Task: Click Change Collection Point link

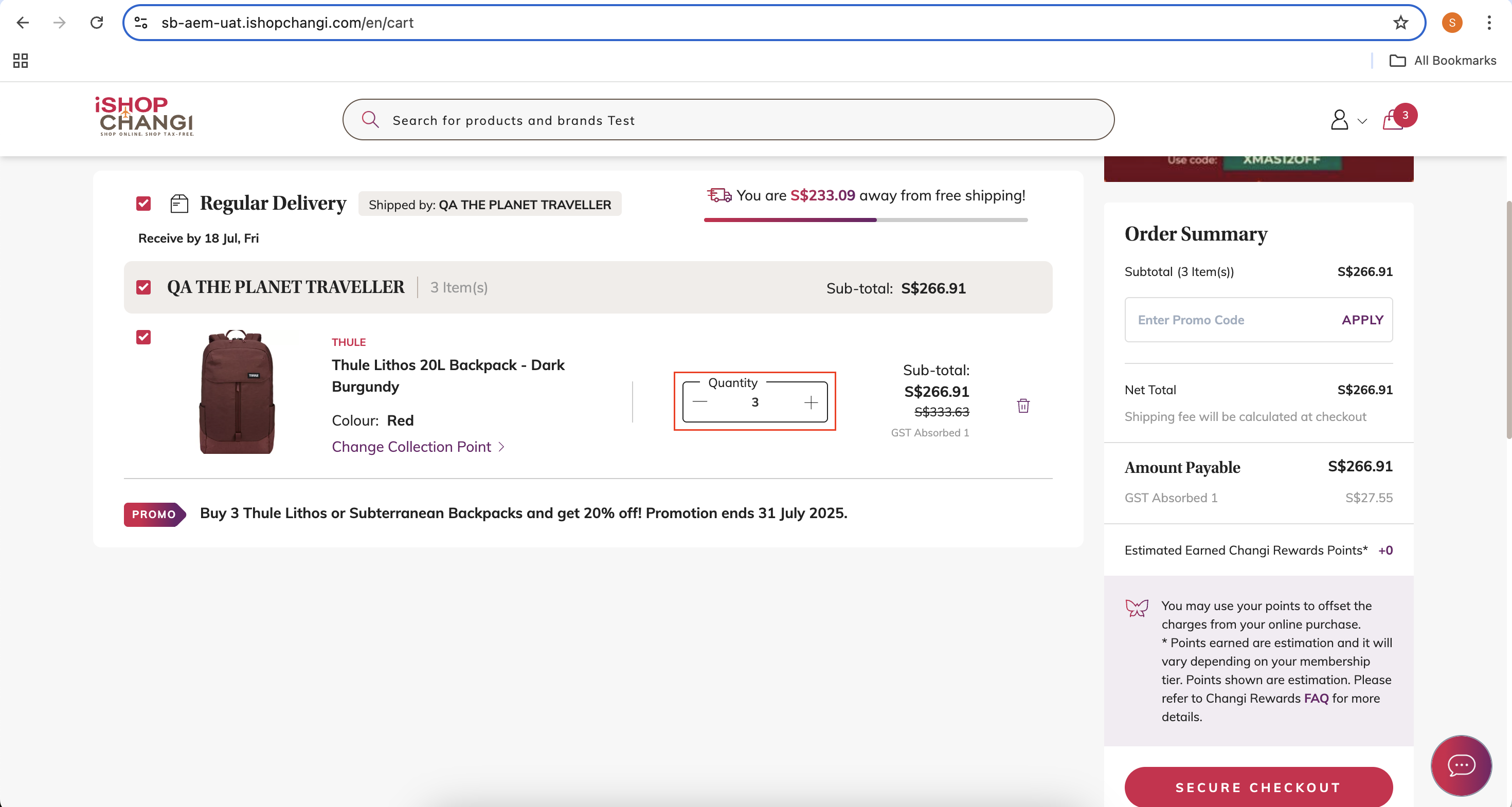Action: click(x=411, y=447)
